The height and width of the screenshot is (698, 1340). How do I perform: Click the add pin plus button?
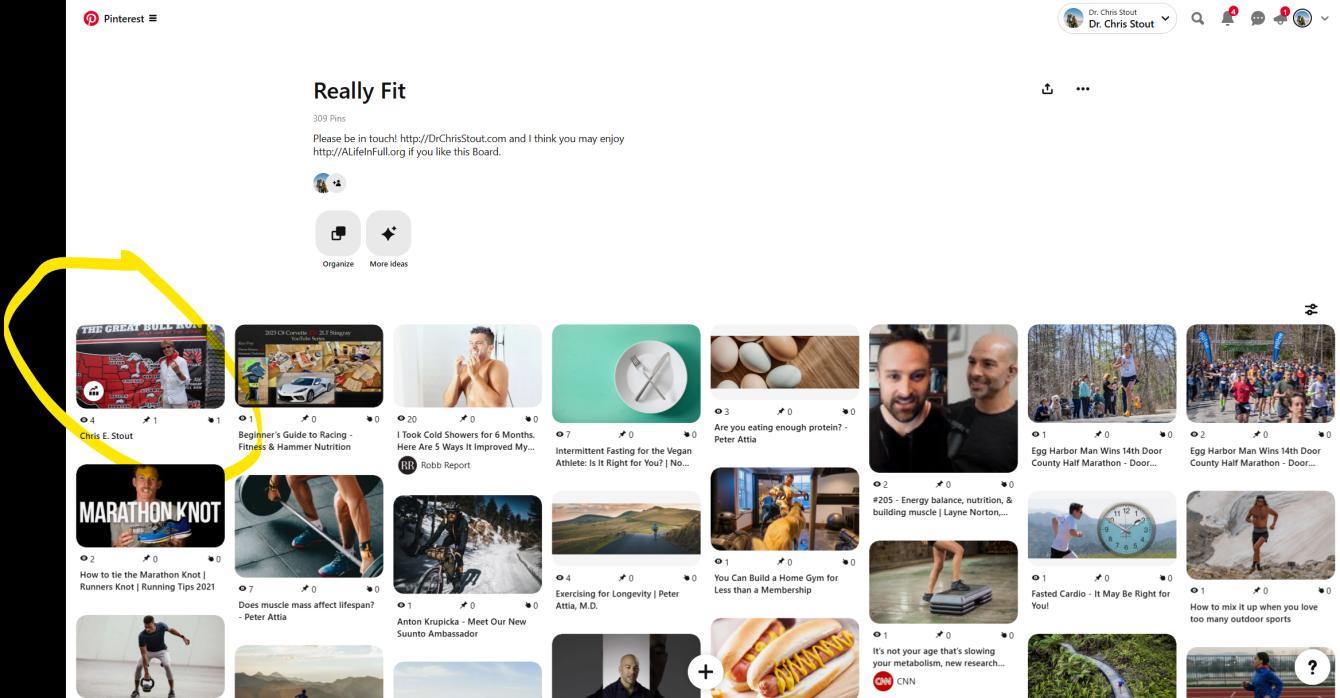(705, 672)
